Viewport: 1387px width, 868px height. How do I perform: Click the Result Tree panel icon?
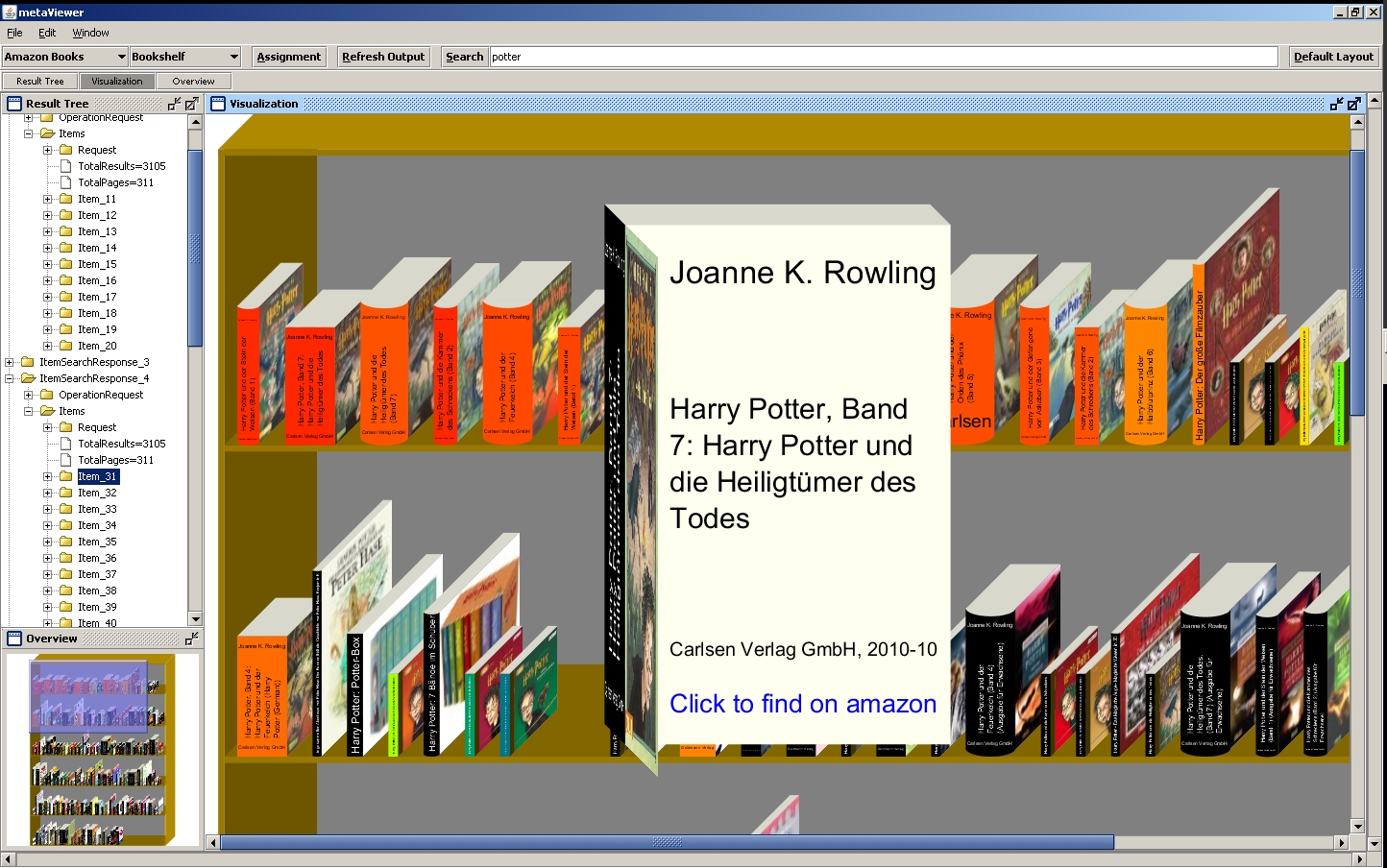coord(14,104)
